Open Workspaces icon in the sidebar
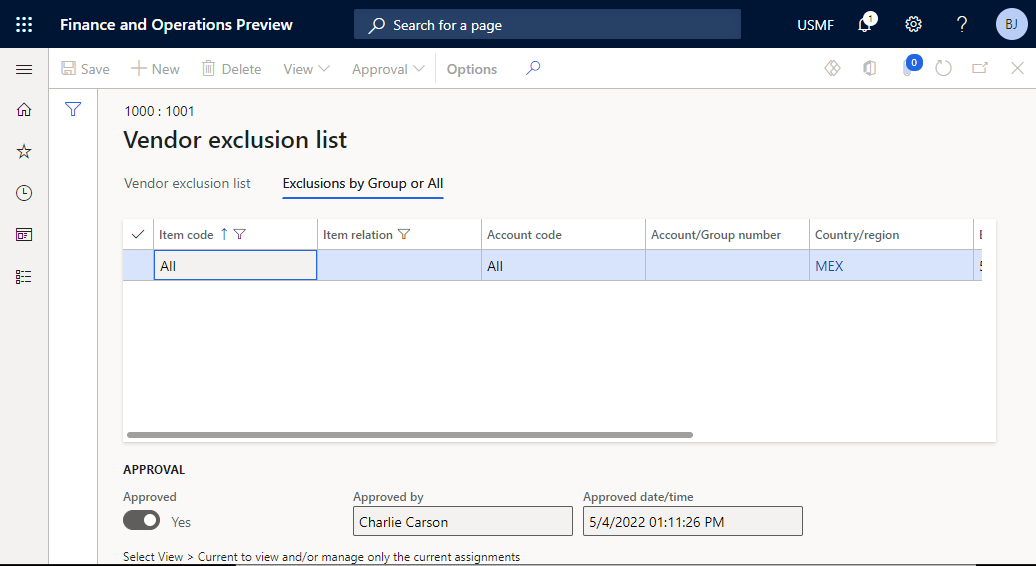 click(24, 235)
